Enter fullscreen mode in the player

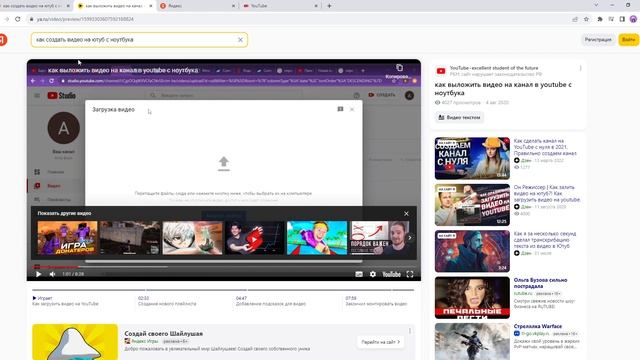[x=410, y=274]
